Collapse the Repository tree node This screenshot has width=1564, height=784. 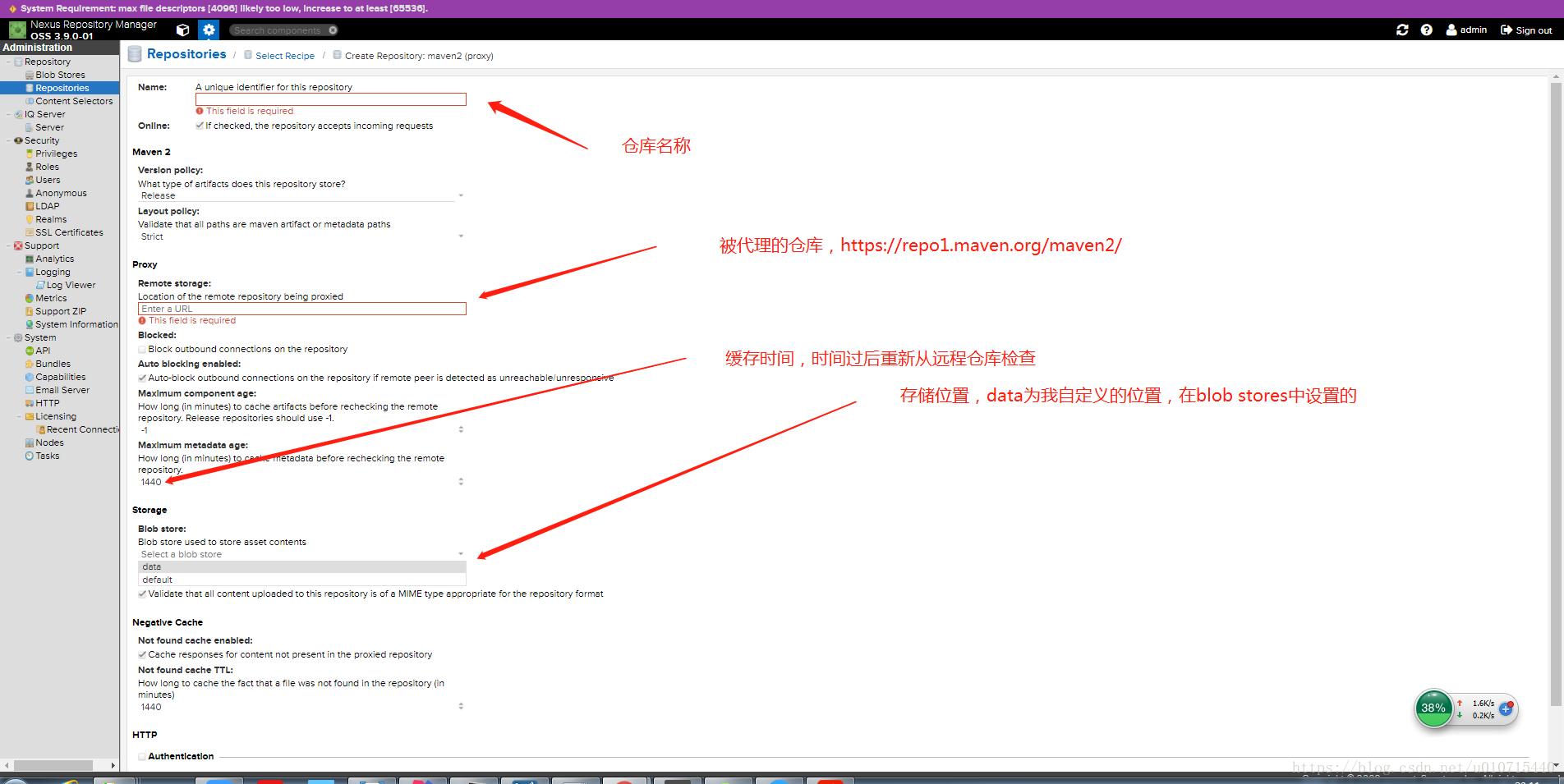(8, 62)
